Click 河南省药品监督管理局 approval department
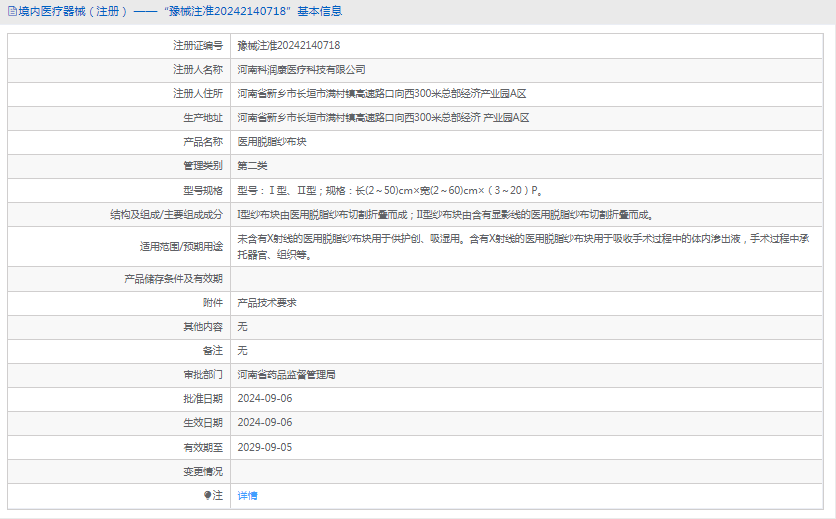Image resolution: width=836 pixels, height=519 pixels. pyautogui.click(x=286, y=374)
